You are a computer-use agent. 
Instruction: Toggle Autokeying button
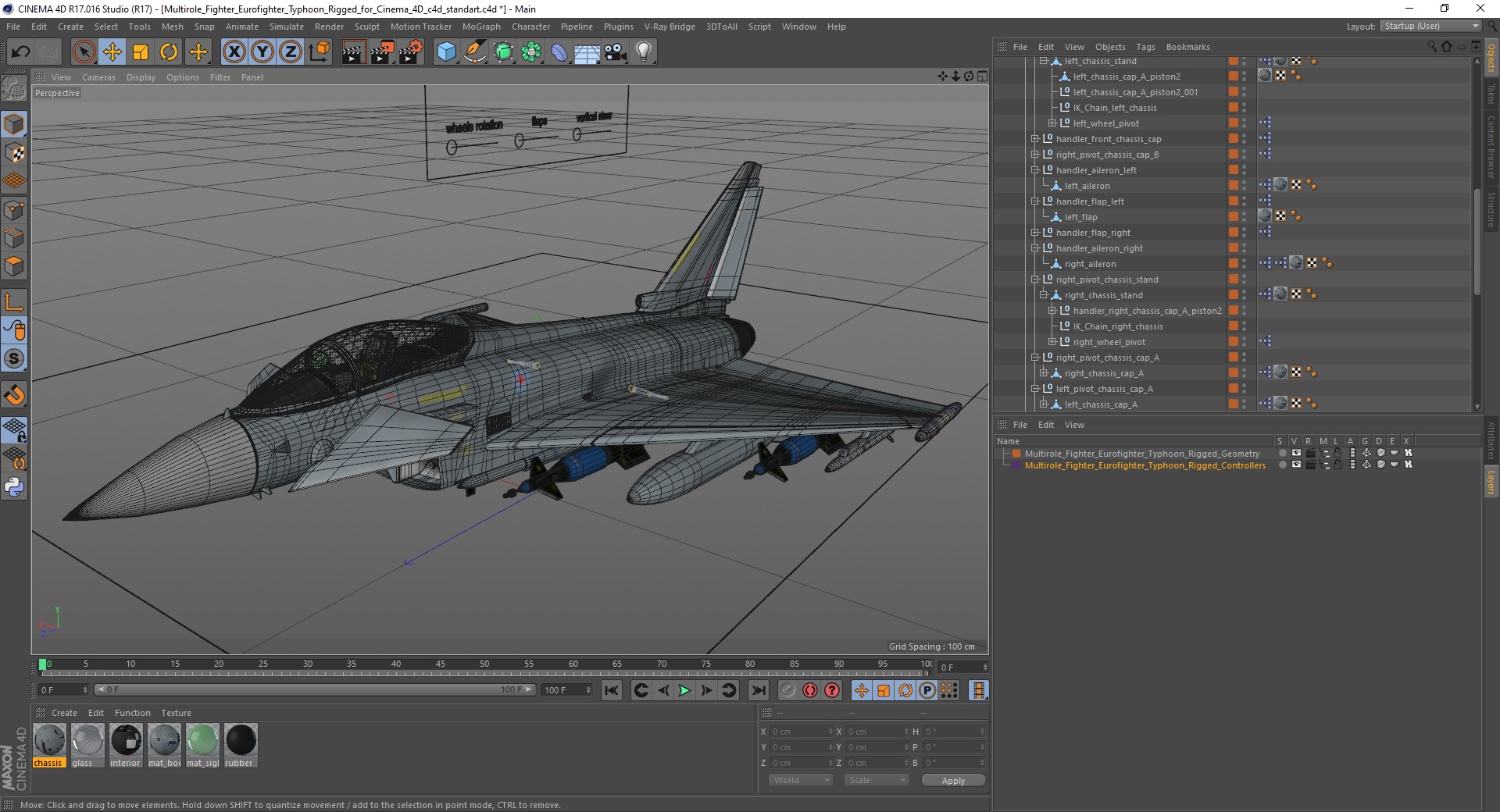[x=810, y=690]
